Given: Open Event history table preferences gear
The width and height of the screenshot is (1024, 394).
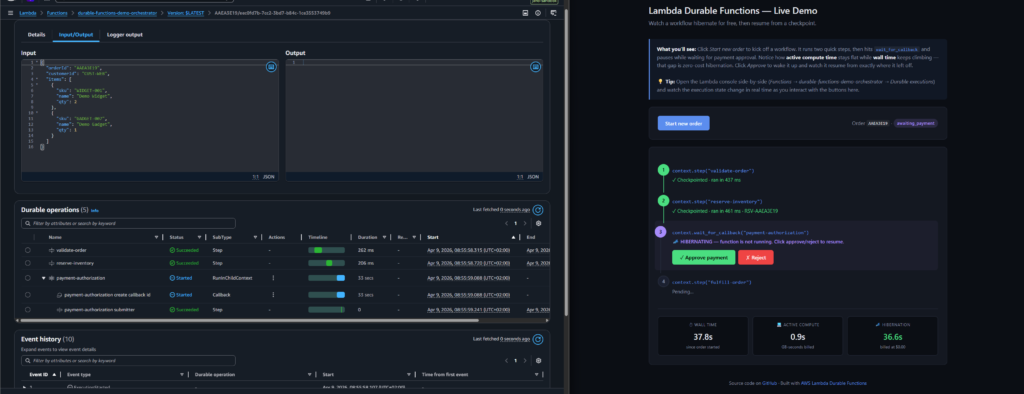Looking at the screenshot, I should 538,361.
